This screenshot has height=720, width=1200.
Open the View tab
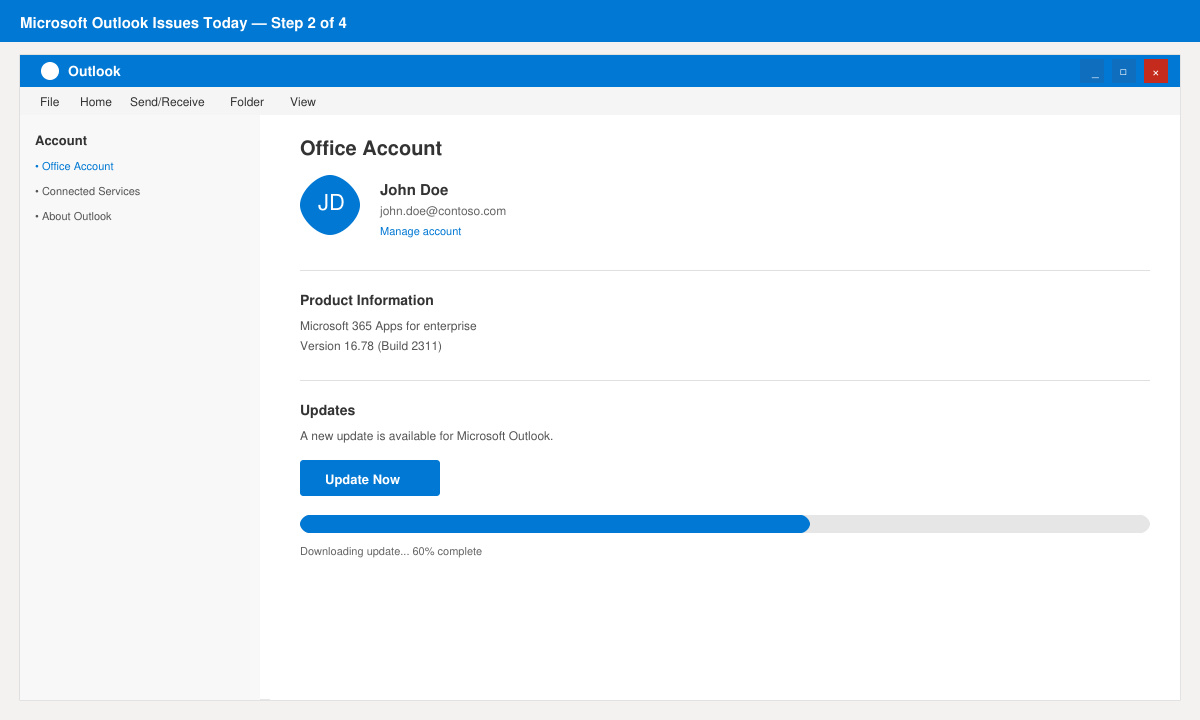tap(303, 102)
